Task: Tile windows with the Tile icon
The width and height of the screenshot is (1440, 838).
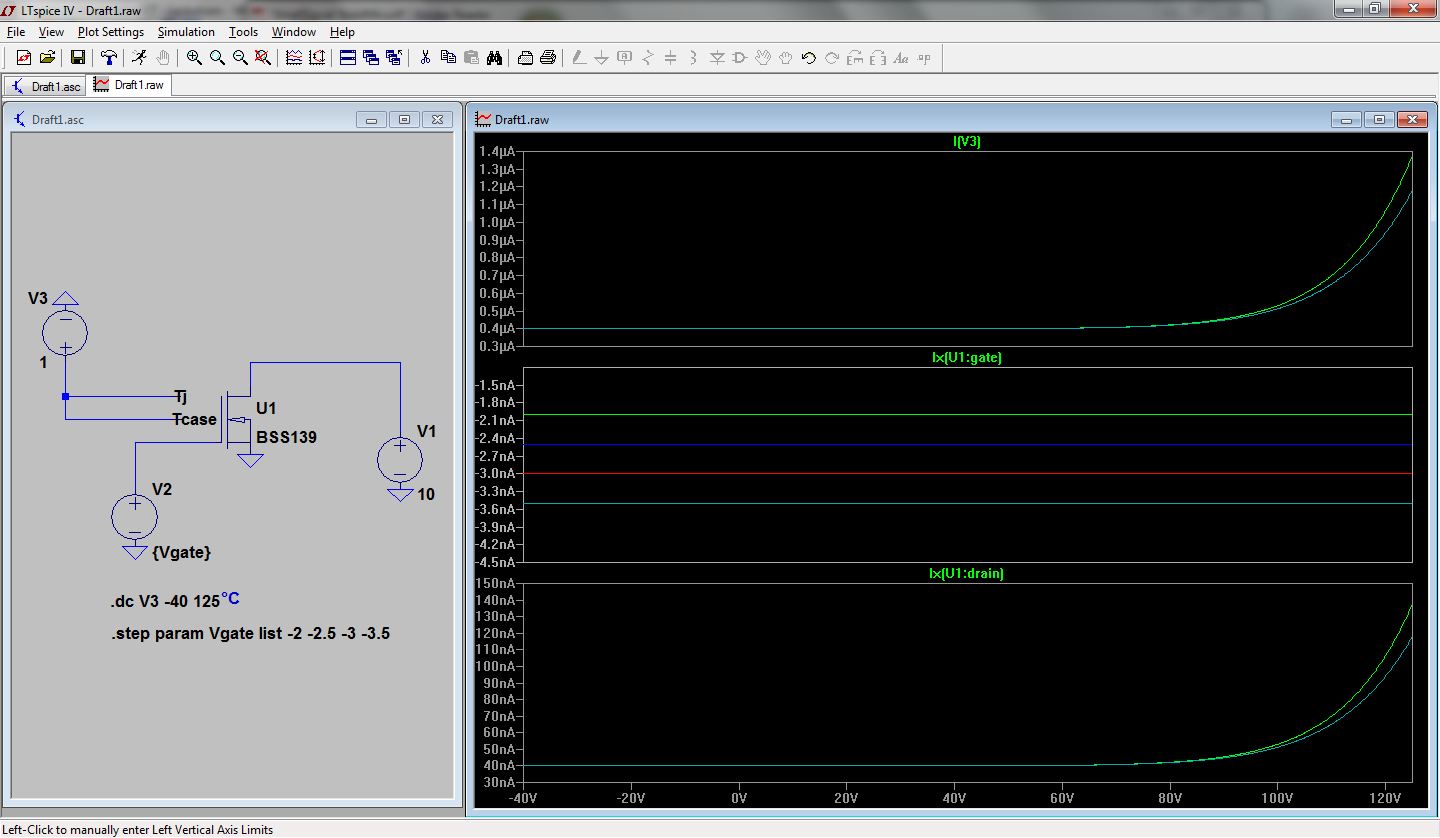Action: point(348,58)
